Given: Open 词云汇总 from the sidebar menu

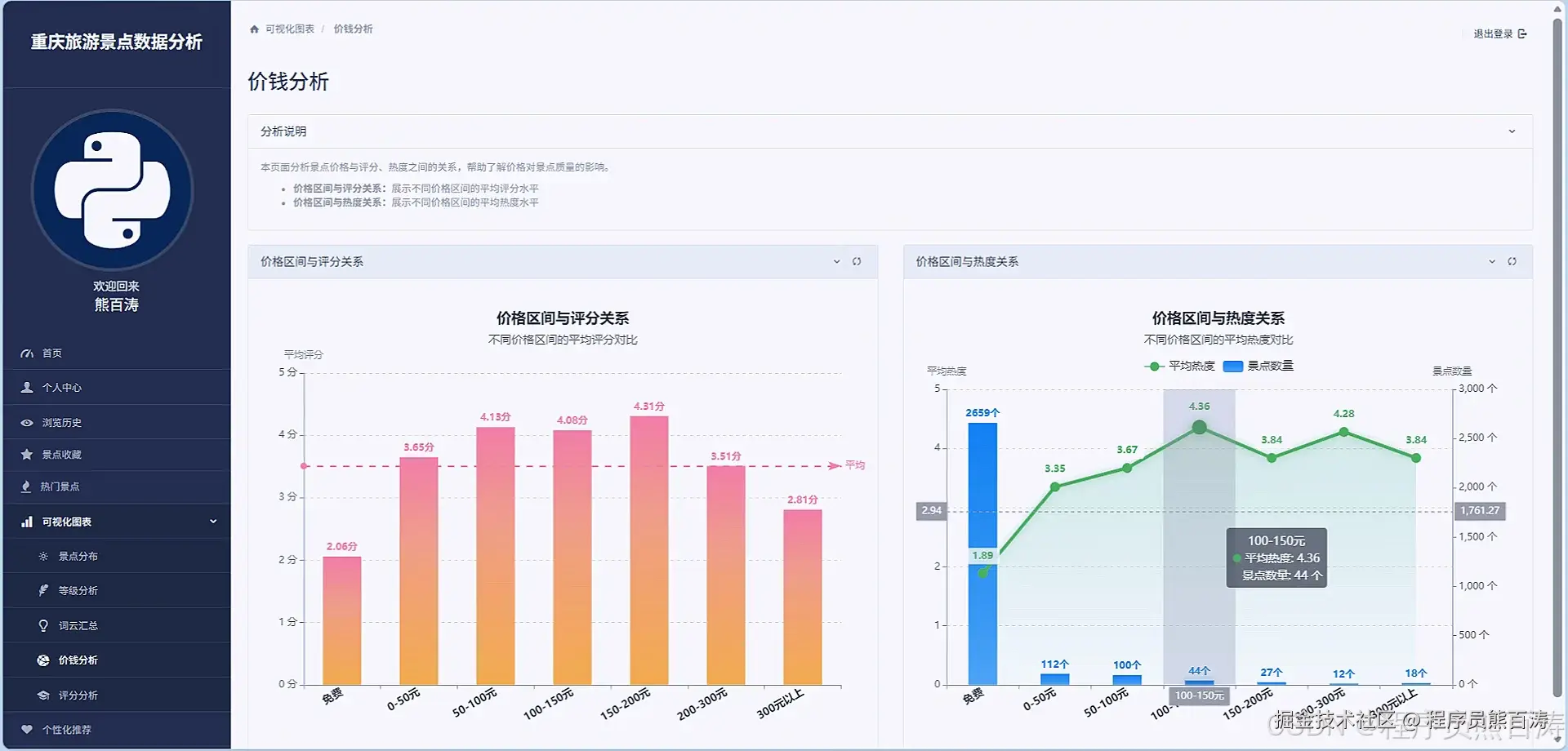Looking at the screenshot, I should pyautogui.click(x=78, y=624).
